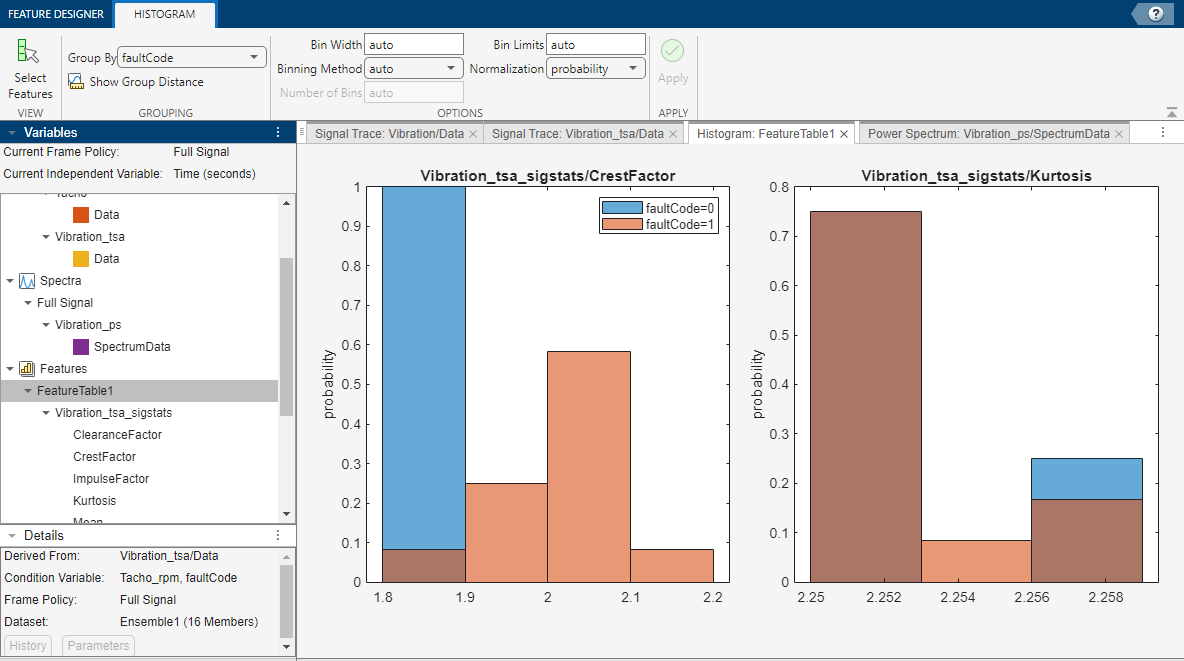Open document tabs overflow menu
1184x661 pixels.
(1163, 132)
